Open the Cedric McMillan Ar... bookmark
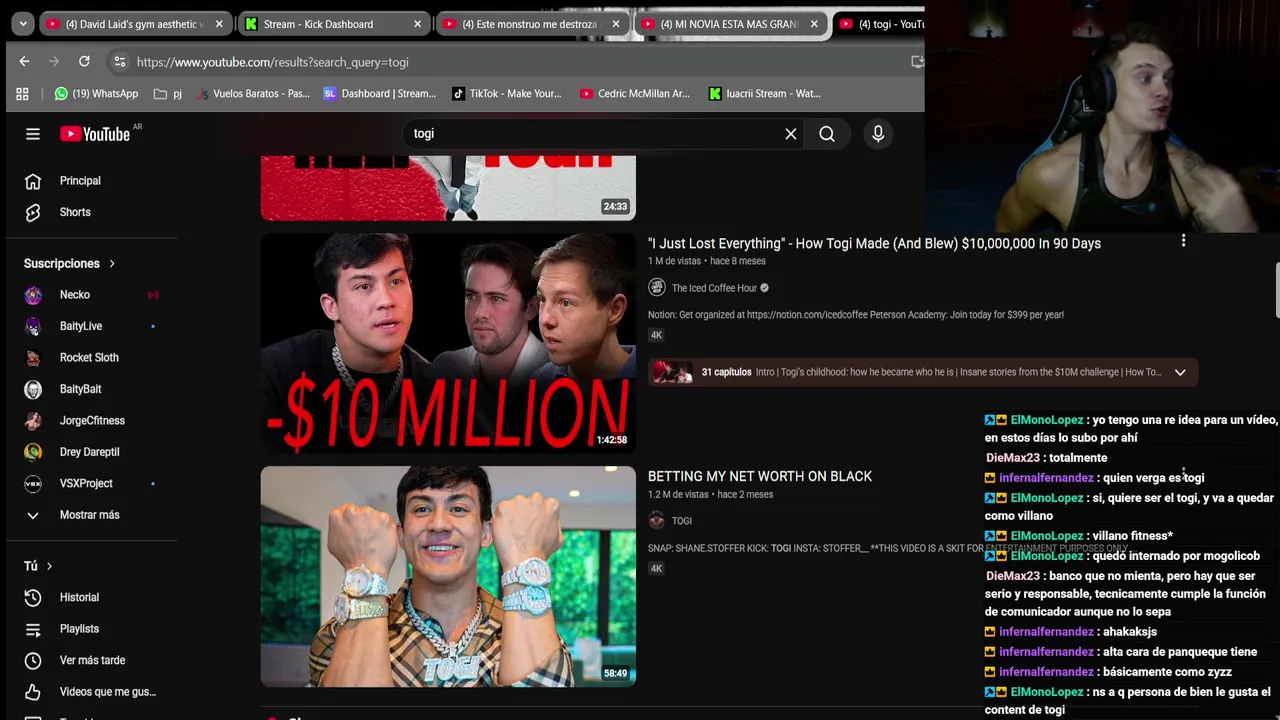This screenshot has width=1280, height=720. coord(634,94)
